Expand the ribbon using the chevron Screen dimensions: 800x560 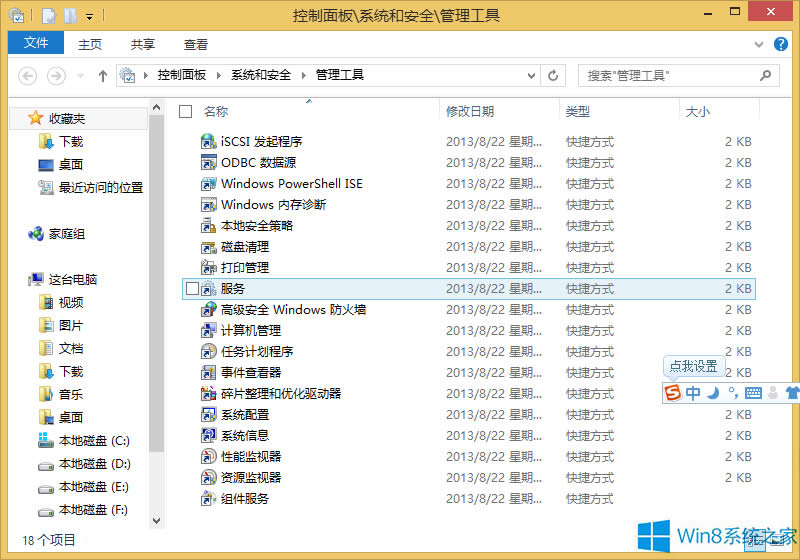pos(762,45)
